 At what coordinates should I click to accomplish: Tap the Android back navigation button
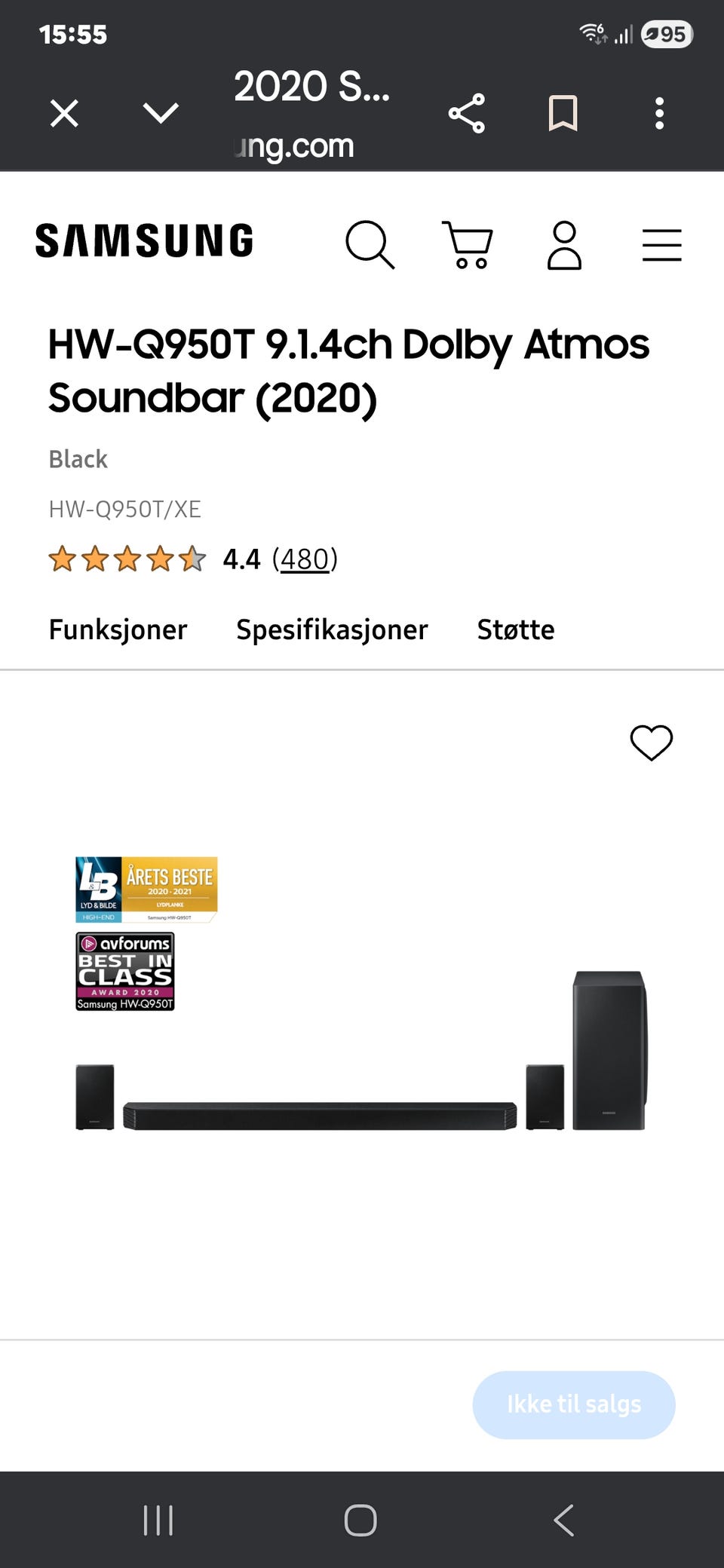point(564,1520)
